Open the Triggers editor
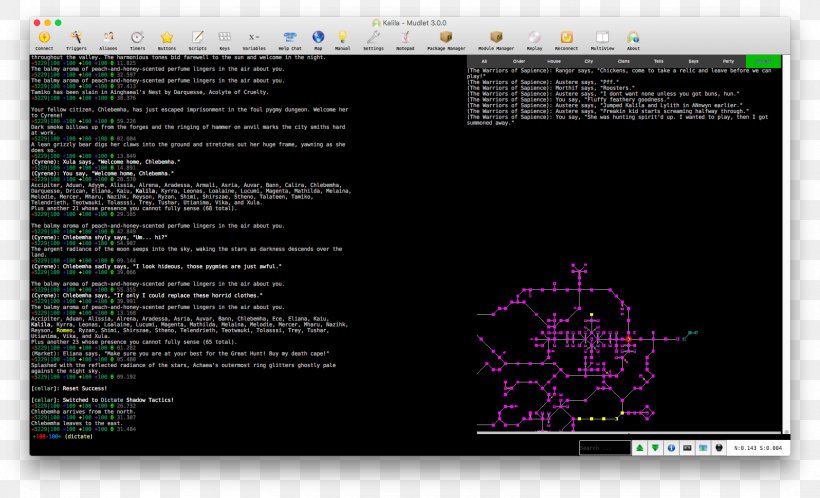Screen dimensions: 820x498 click(76, 40)
